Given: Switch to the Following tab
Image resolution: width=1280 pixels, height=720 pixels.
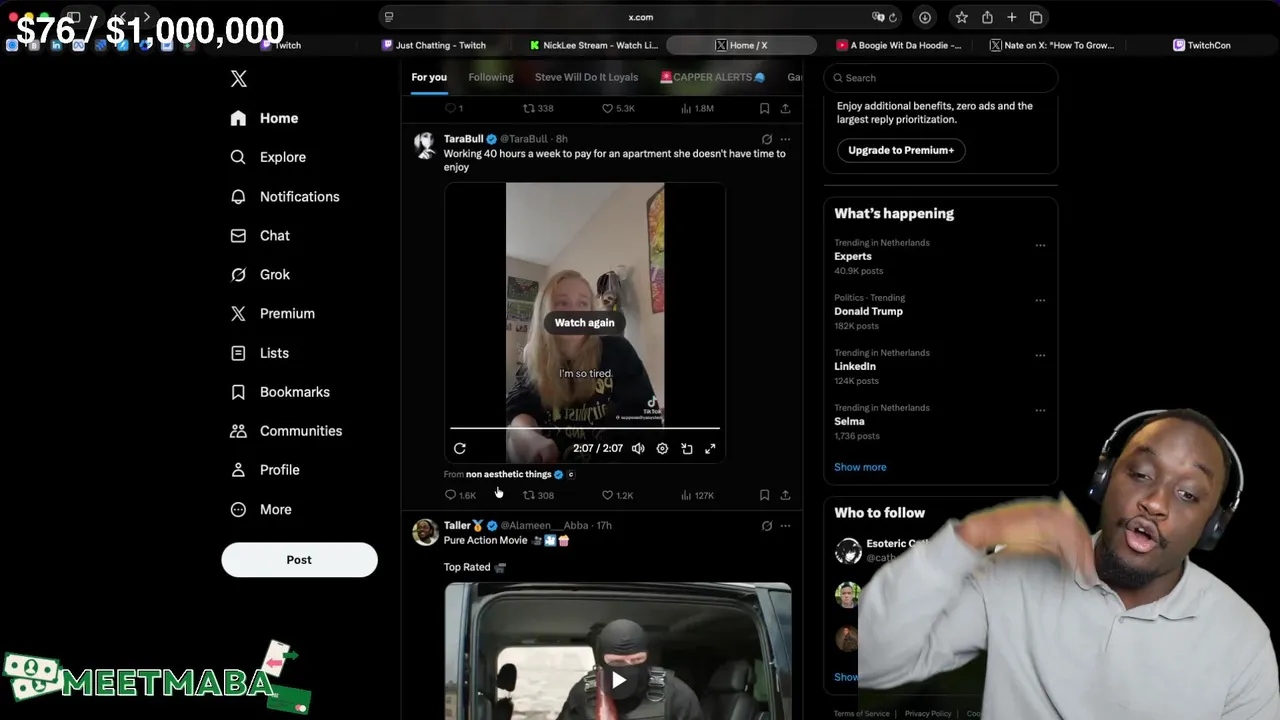Looking at the screenshot, I should click(491, 77).
